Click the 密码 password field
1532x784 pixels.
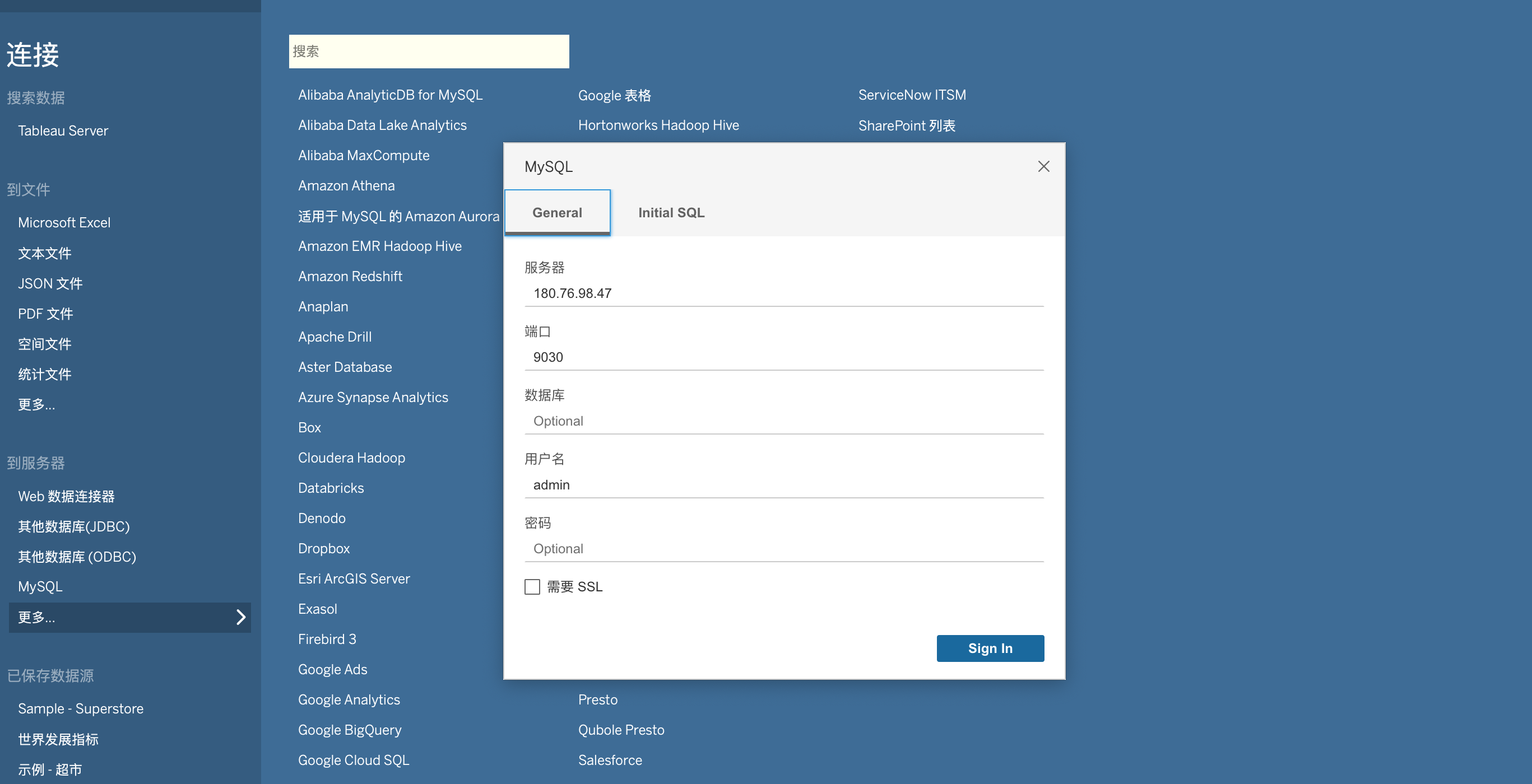click(x=784, y=549)
